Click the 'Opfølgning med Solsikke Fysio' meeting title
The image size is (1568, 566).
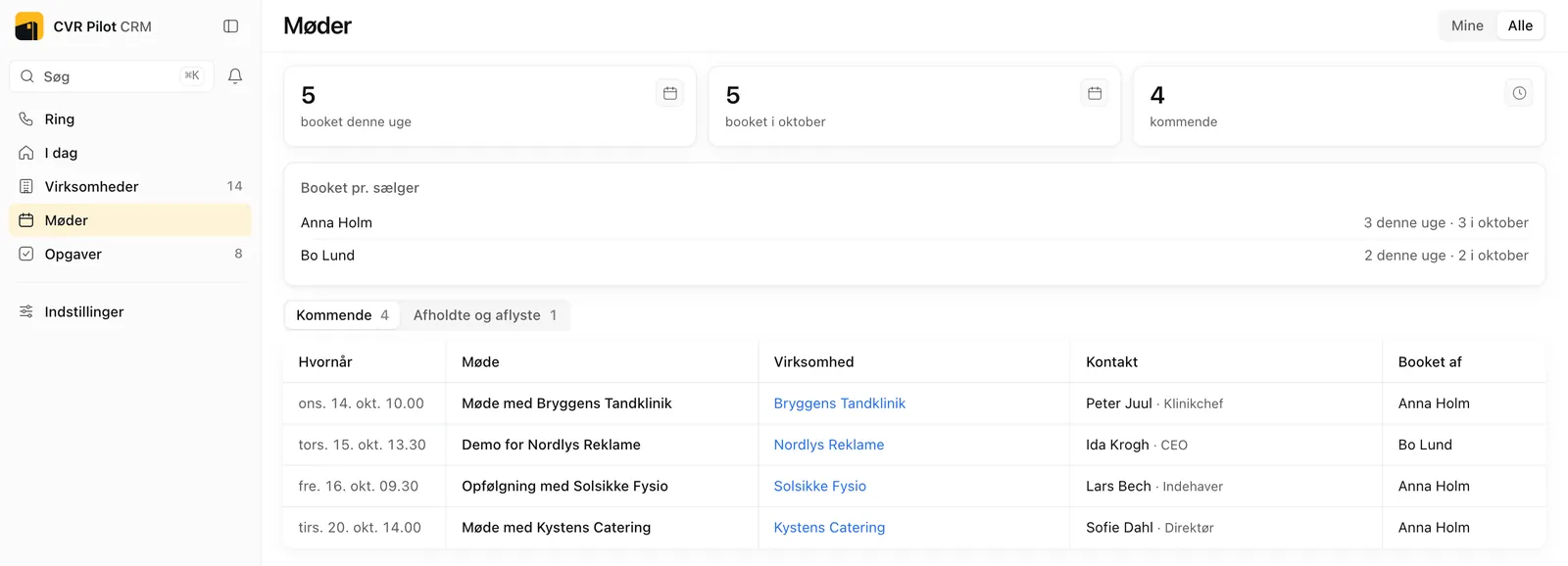[564, 486]
